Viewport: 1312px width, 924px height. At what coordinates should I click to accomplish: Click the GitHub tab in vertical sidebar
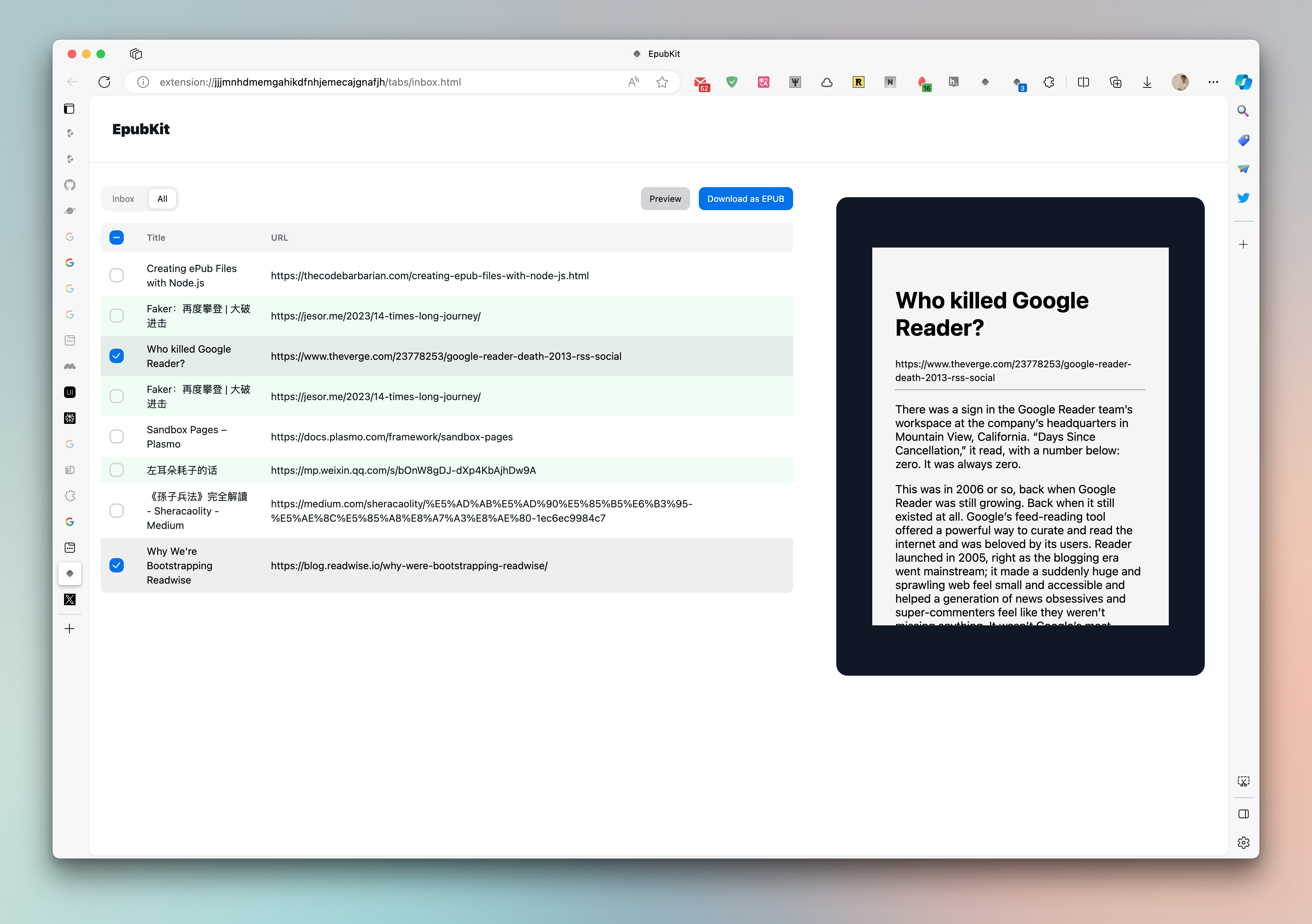70,185
